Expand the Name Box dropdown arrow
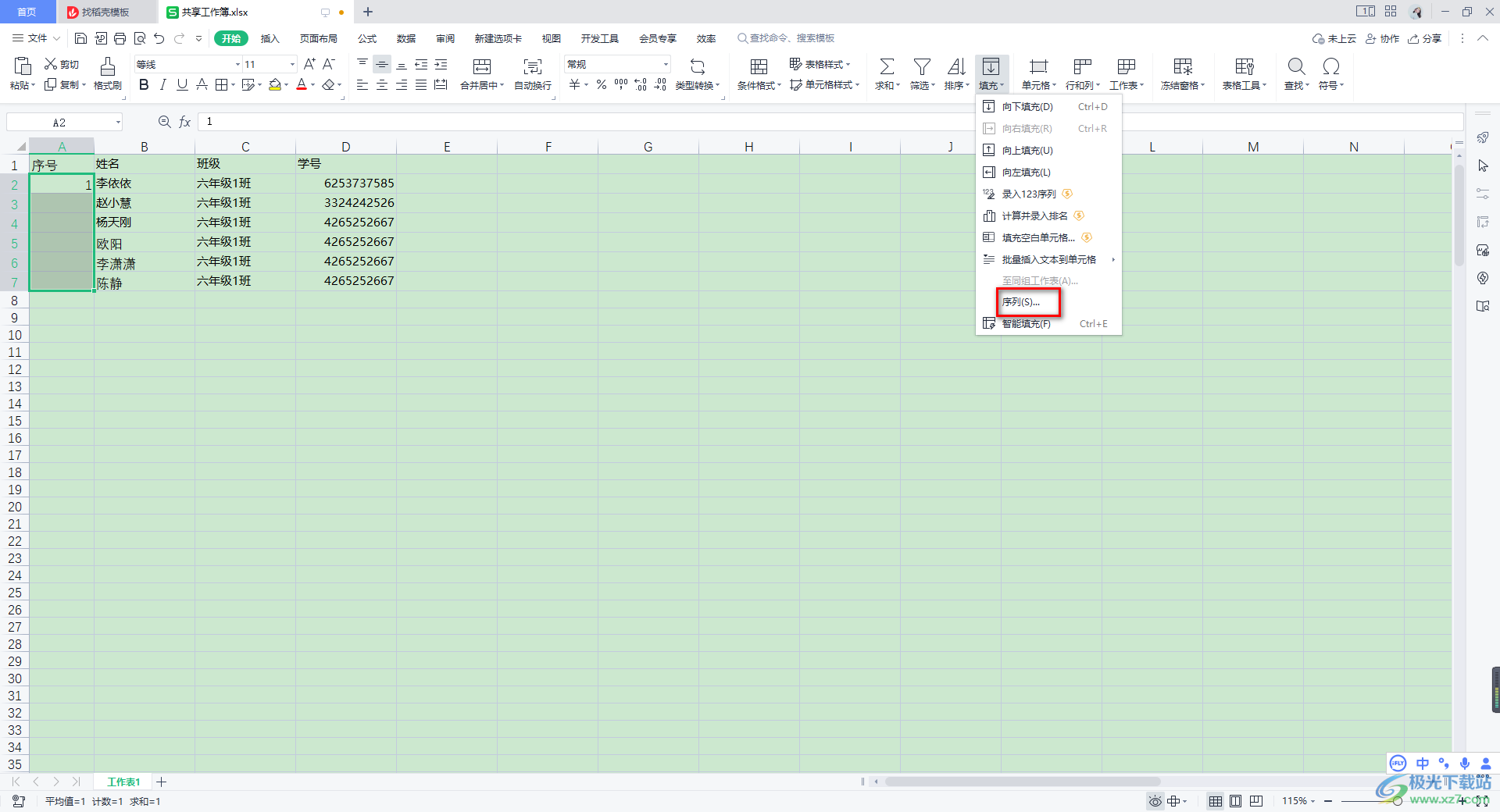This screenshot has width=1500, height=812. tap(118, 122)
